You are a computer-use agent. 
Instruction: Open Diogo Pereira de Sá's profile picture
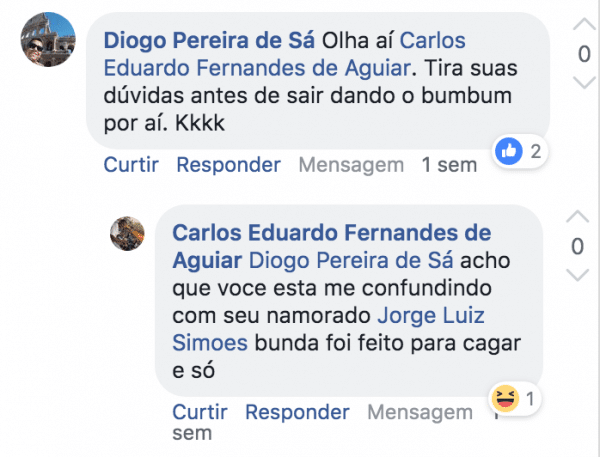48,39
